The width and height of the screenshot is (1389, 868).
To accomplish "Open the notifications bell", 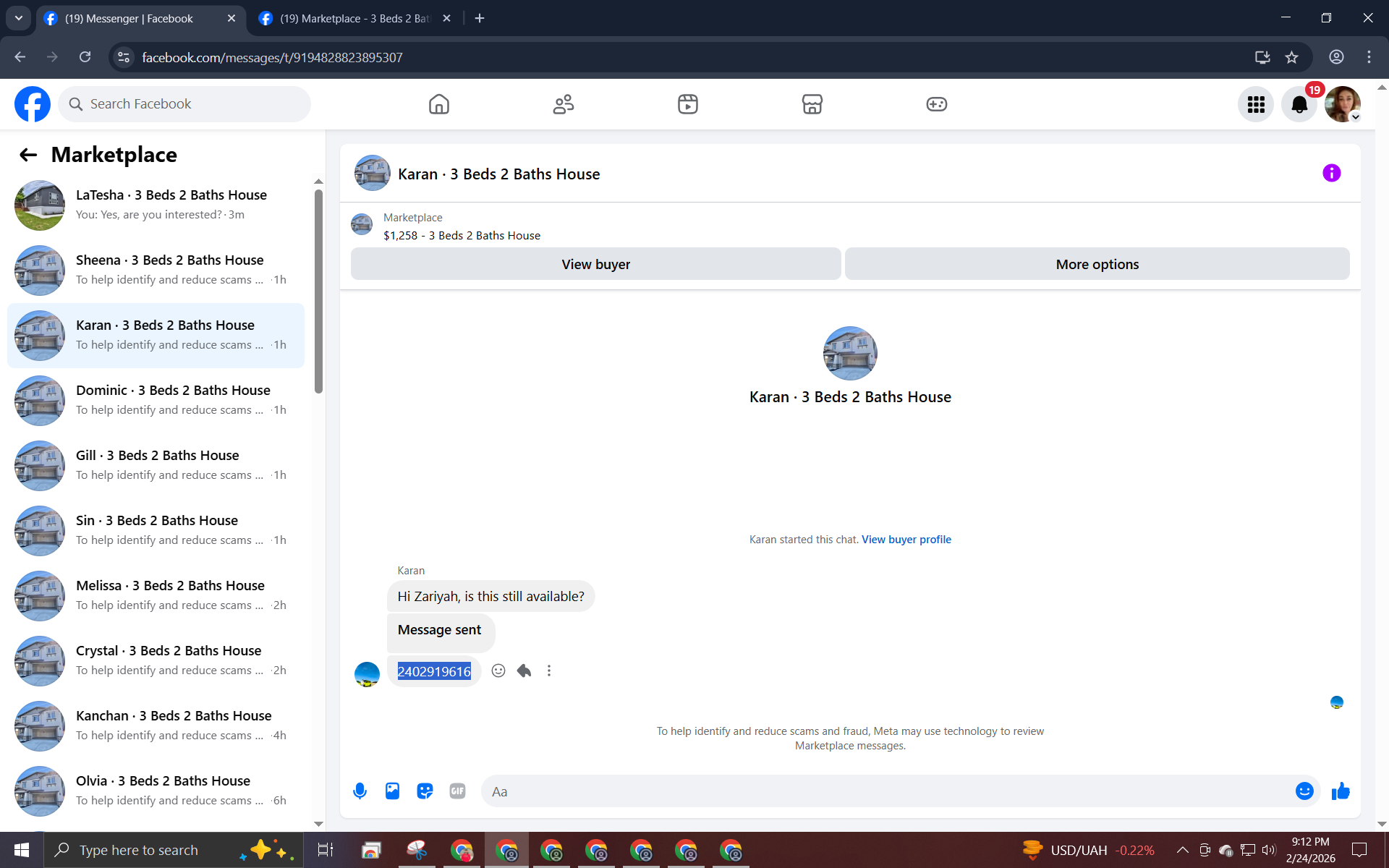I will click(x=1299, y=104).
